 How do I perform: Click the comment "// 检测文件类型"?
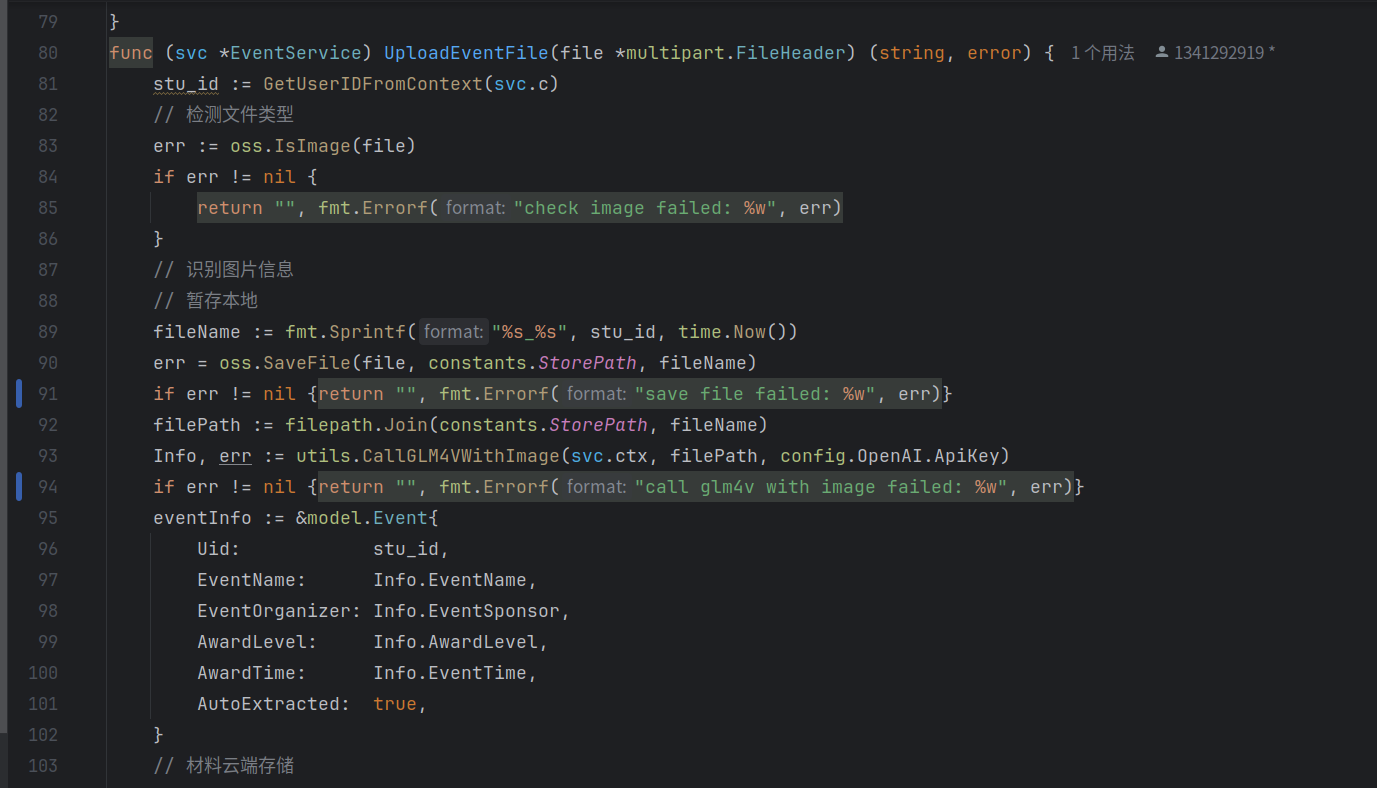224,115
